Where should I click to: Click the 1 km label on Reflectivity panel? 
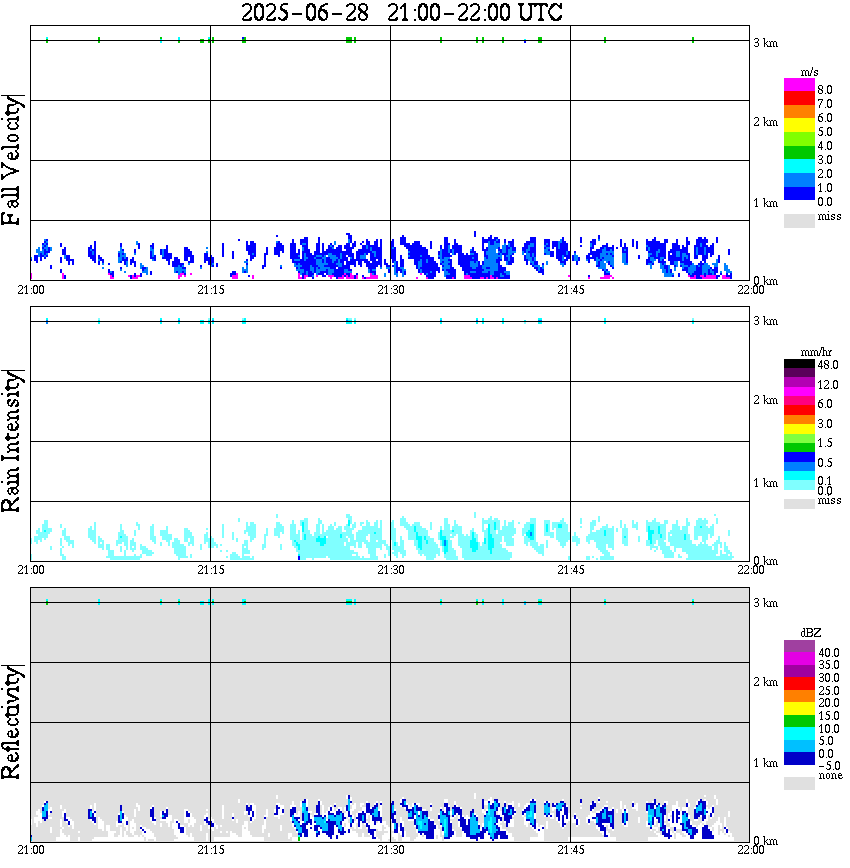click(x=765, y=763)
